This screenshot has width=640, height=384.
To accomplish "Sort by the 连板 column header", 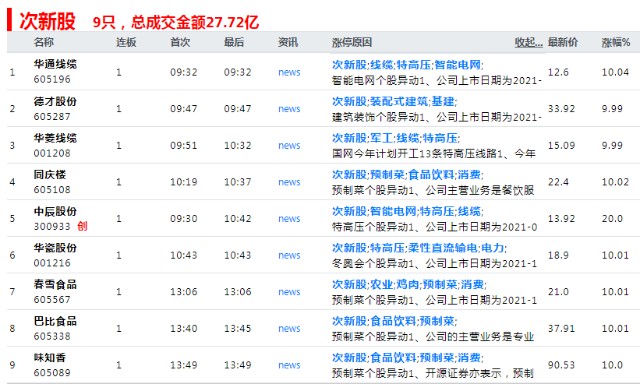I will [126, 42].
